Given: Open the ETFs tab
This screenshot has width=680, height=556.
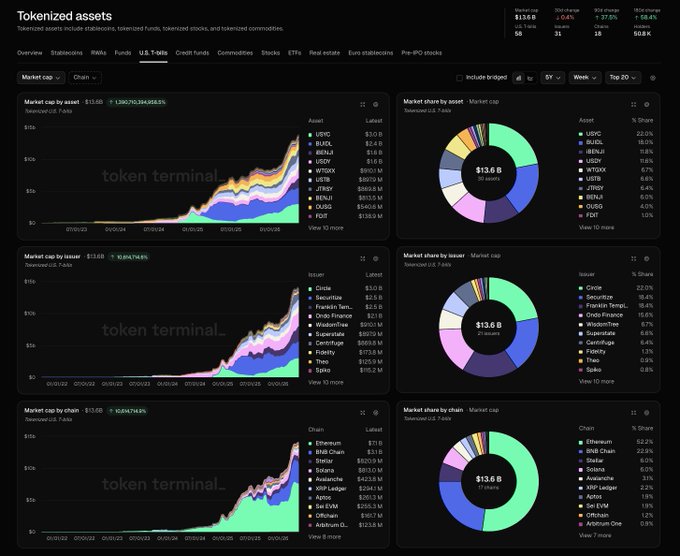Looking at the screenshot, I should pyautogui.click(x=294, y=53).
